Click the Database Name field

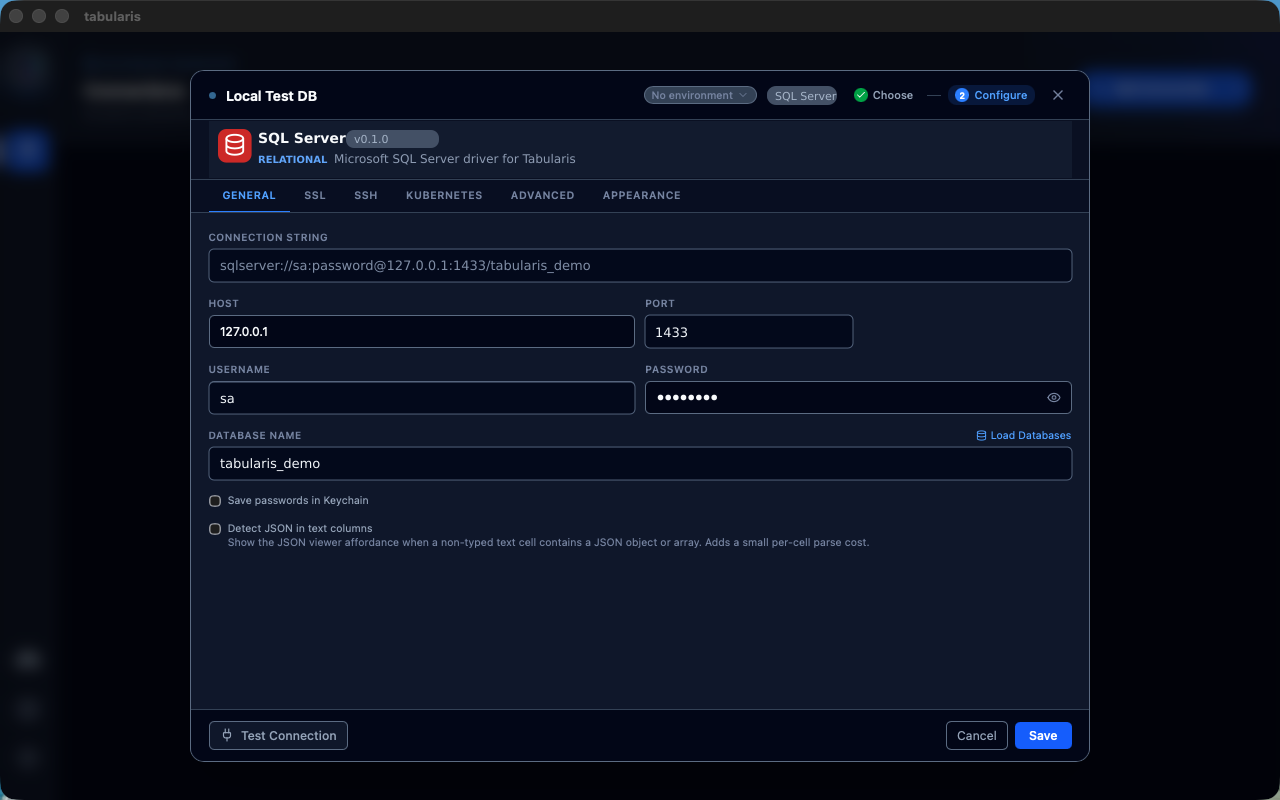click(640, 464)
